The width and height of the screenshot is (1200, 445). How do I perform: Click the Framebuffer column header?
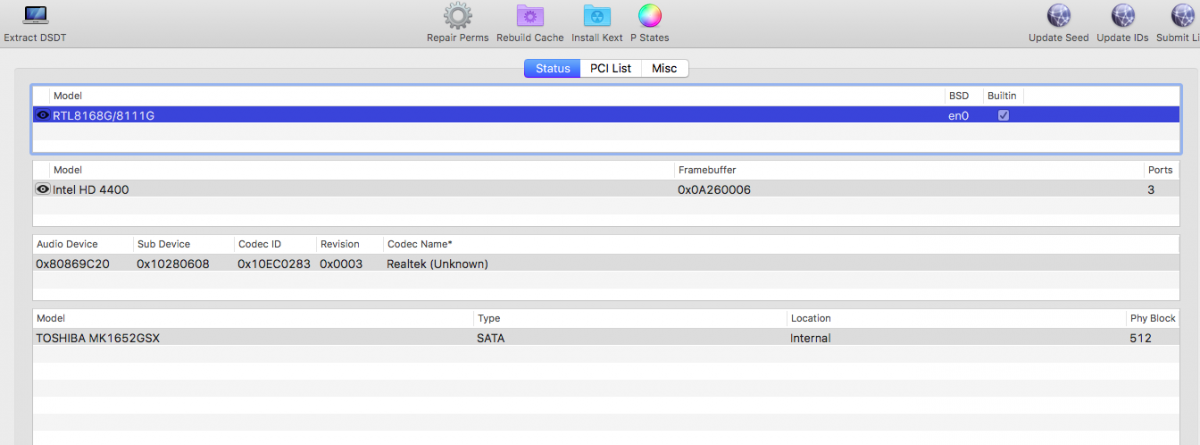coord(709,170)
